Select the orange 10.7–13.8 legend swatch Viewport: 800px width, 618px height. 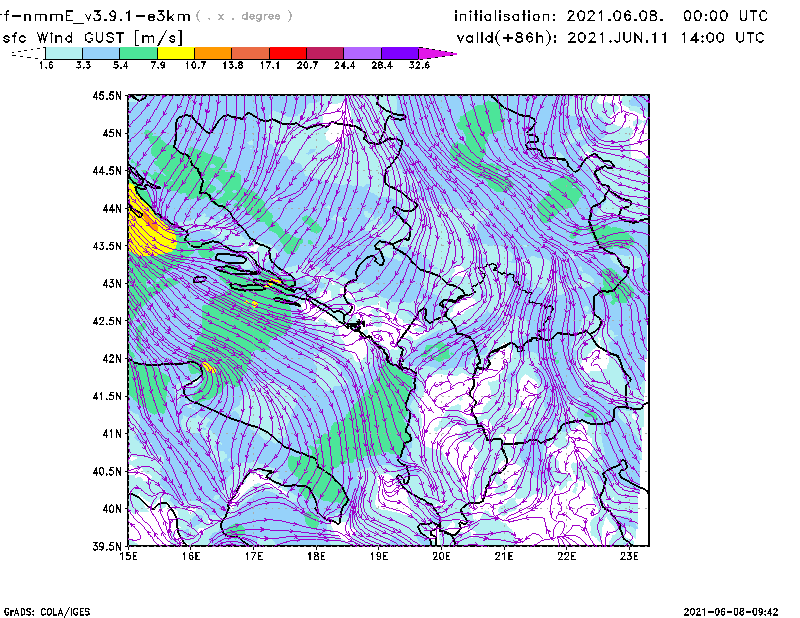[213, 53]
